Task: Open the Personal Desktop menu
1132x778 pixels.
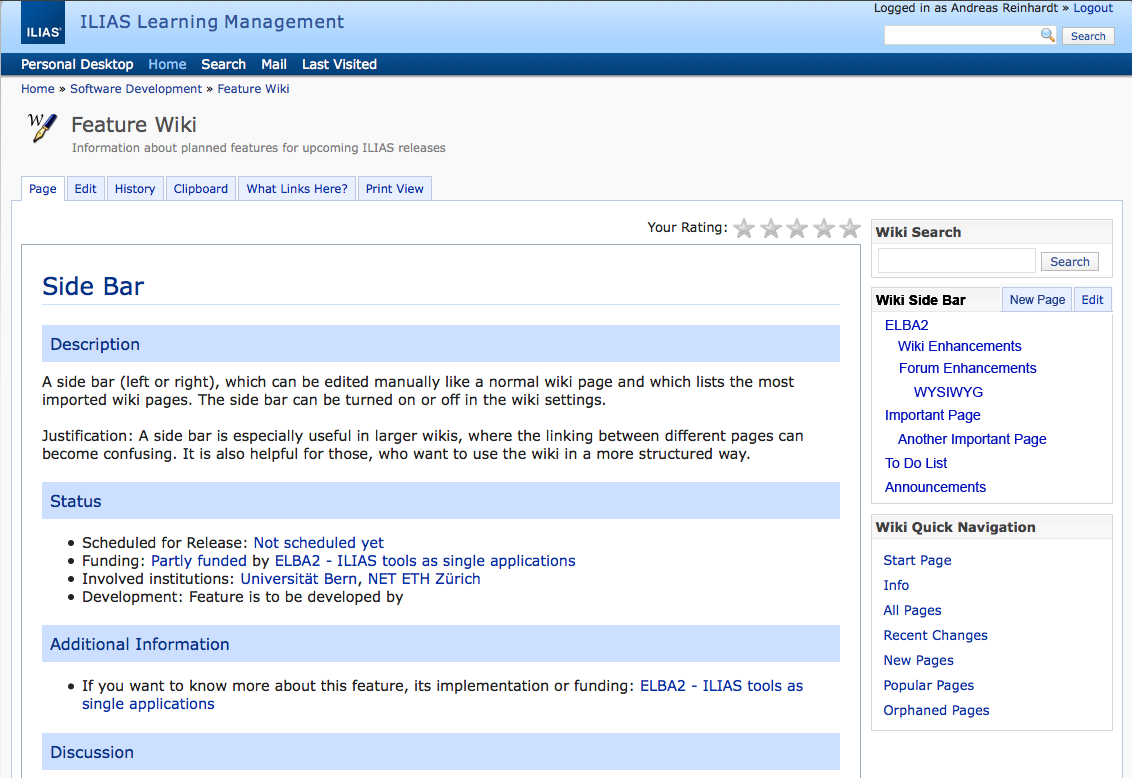Action: click(x=76, y=63)
